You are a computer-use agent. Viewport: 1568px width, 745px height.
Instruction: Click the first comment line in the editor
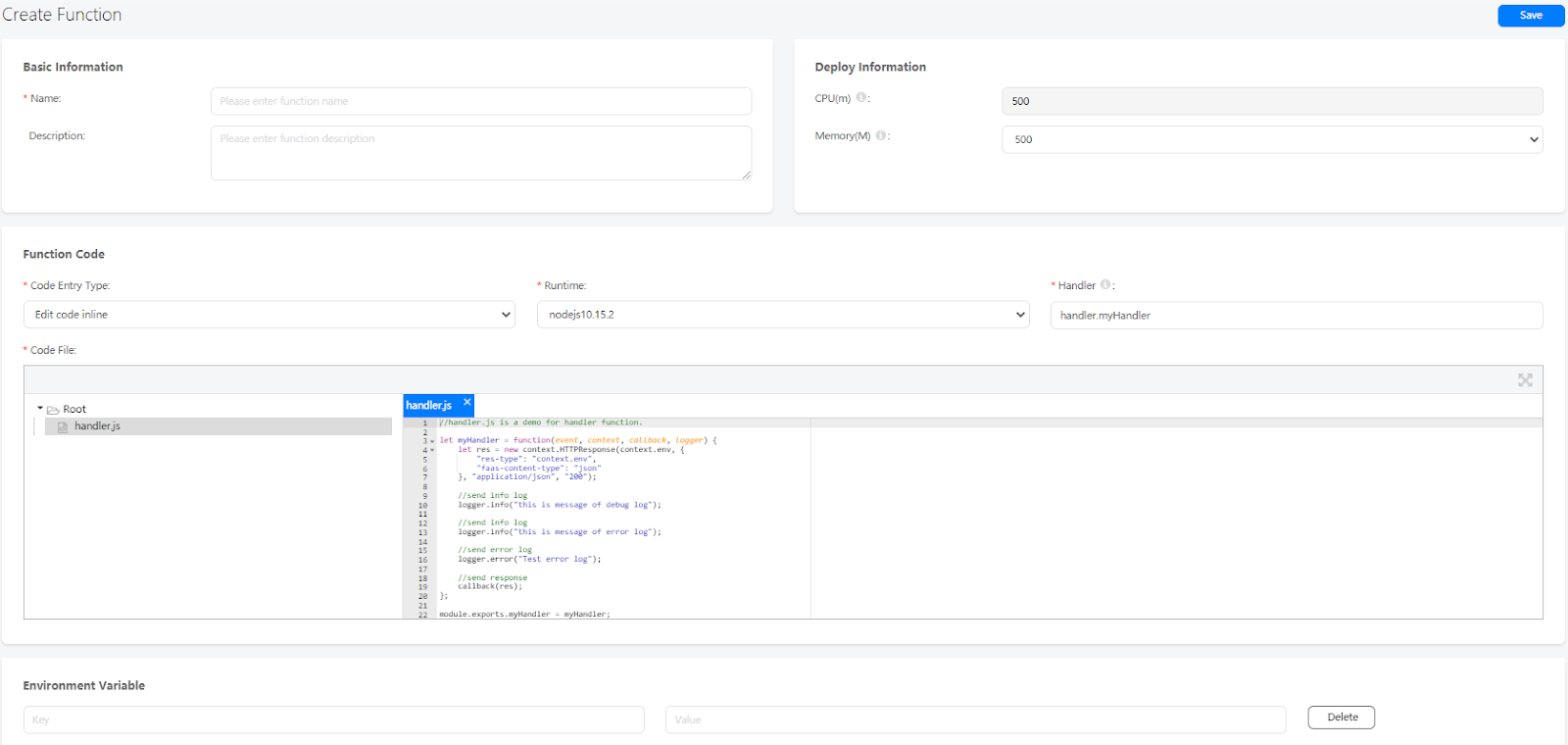coord(541,422)
